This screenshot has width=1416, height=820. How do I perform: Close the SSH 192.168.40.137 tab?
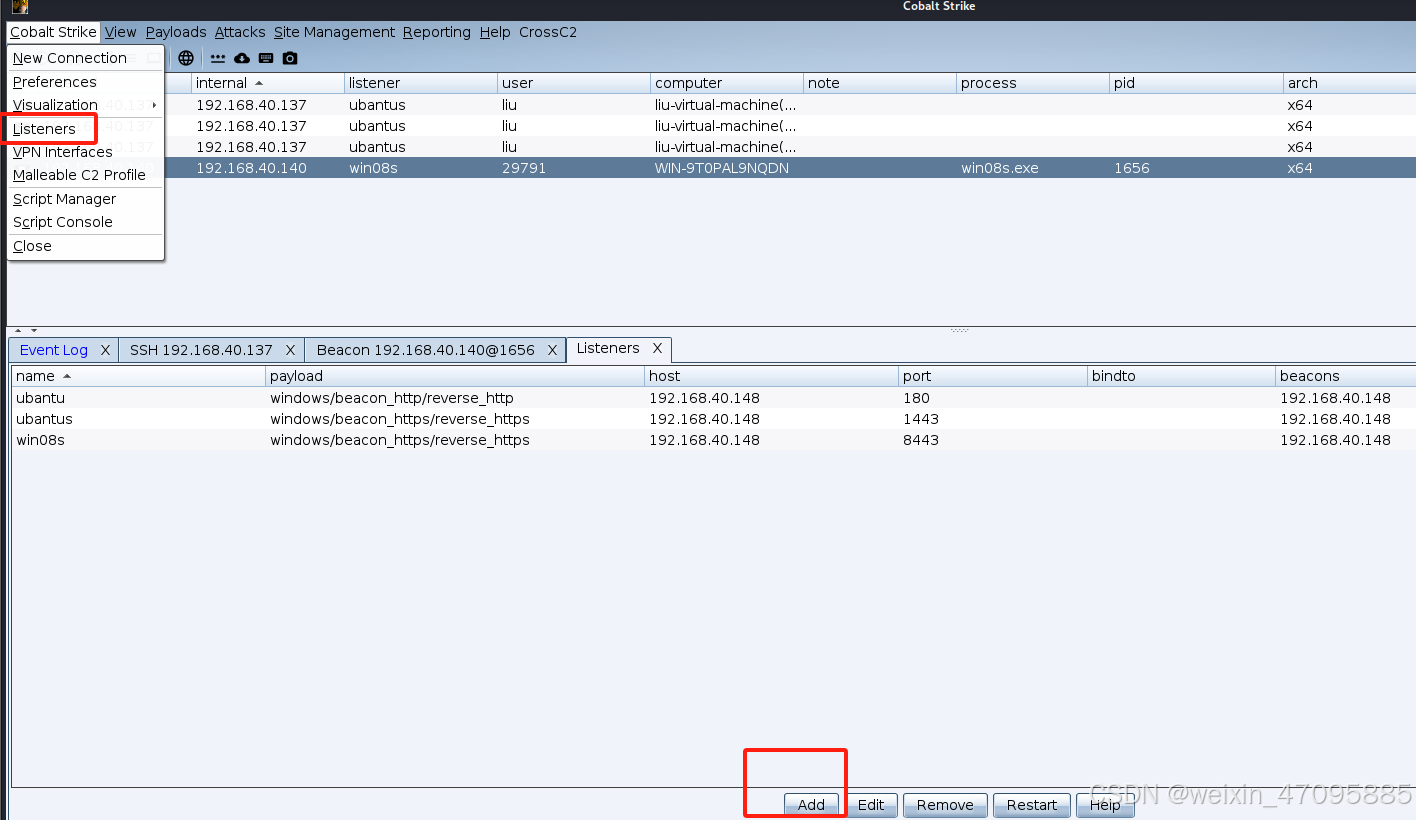(290, 350)
